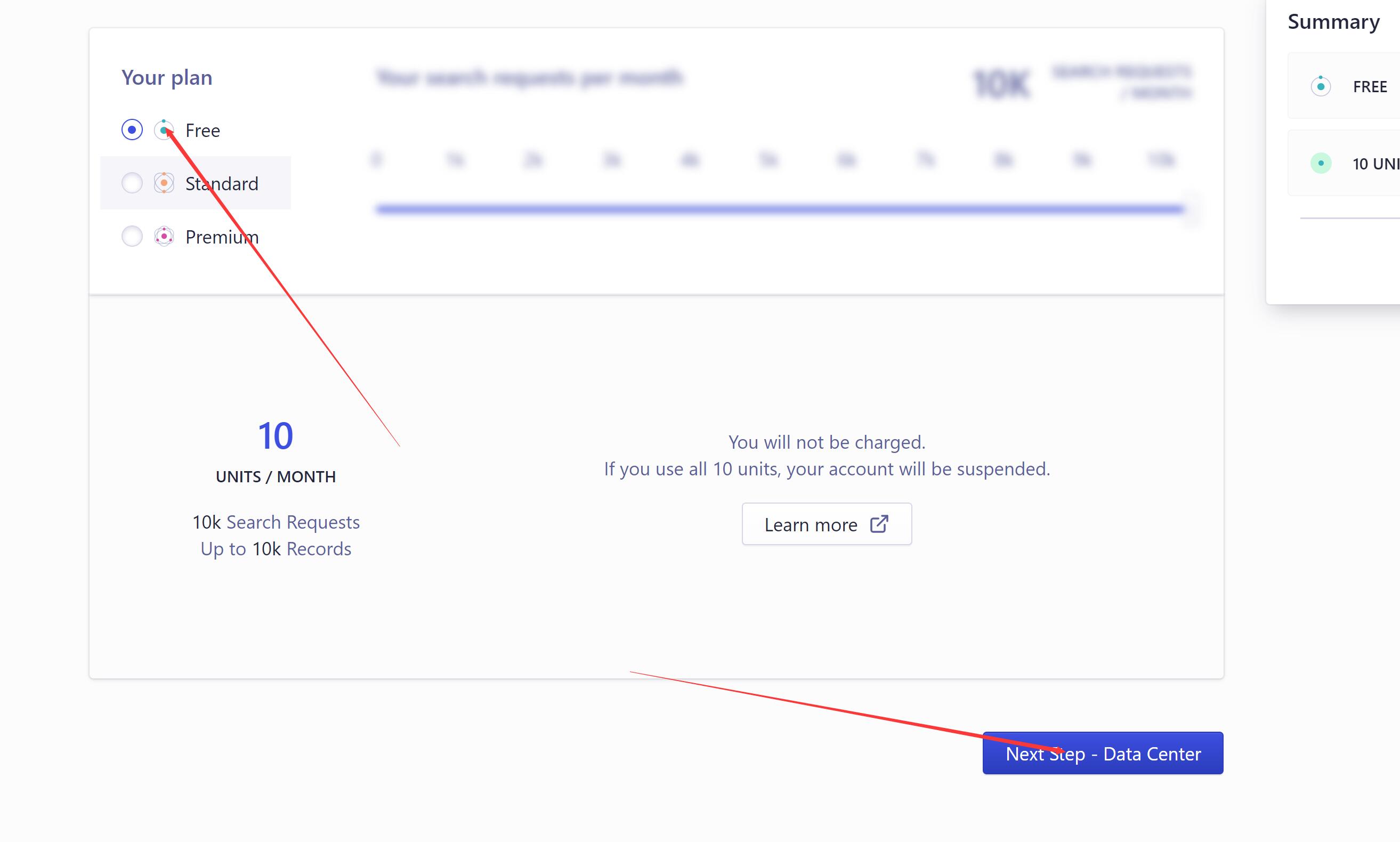The width and height of the screenshot is (1400, 842).
Task: Choose the Standard plan radio button
Action: tap(132, 183)
